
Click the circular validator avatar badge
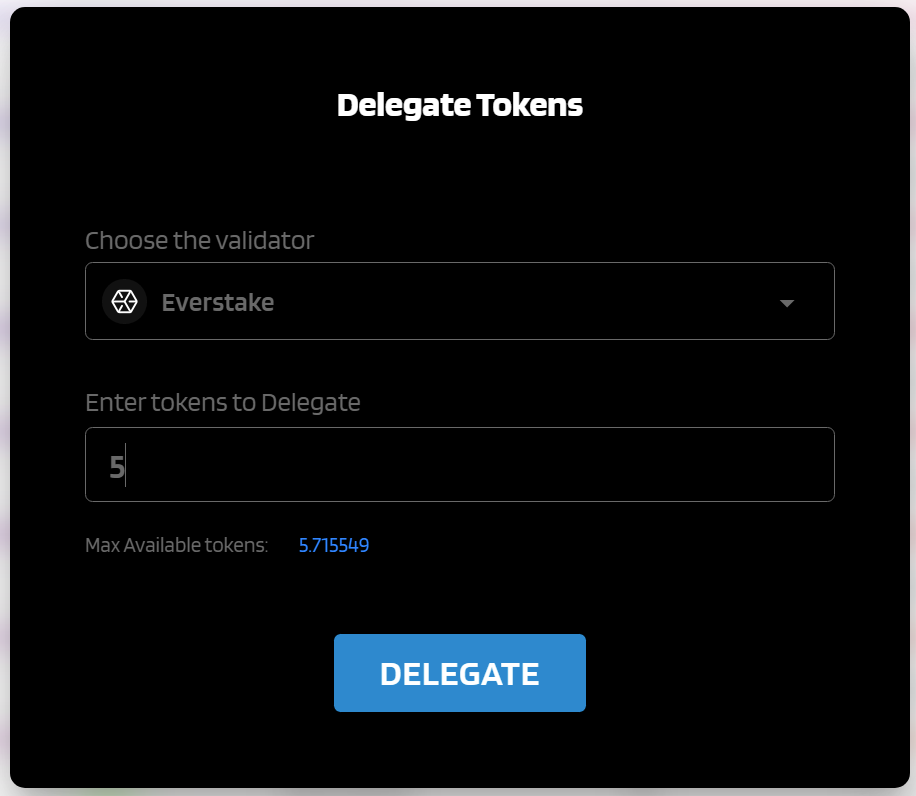tap(124, 301)
